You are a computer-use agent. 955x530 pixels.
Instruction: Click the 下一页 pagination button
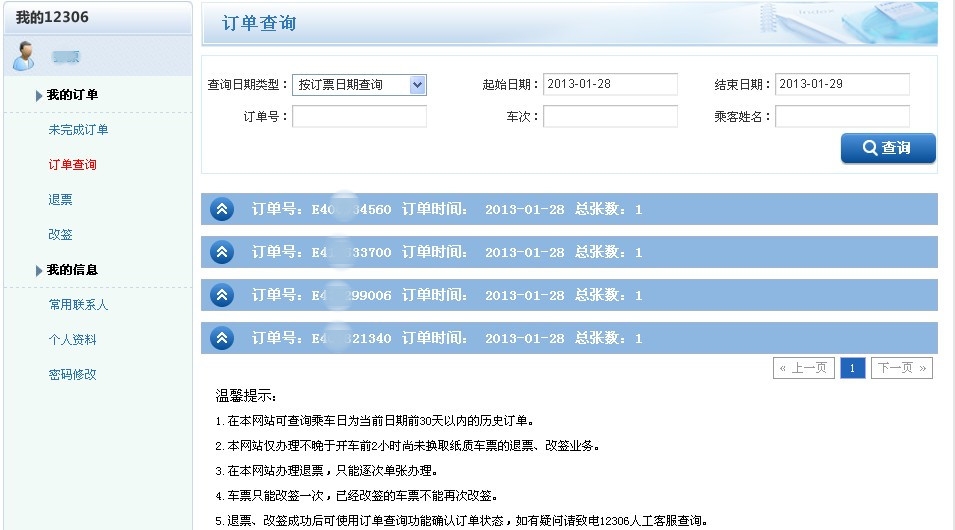901,368
